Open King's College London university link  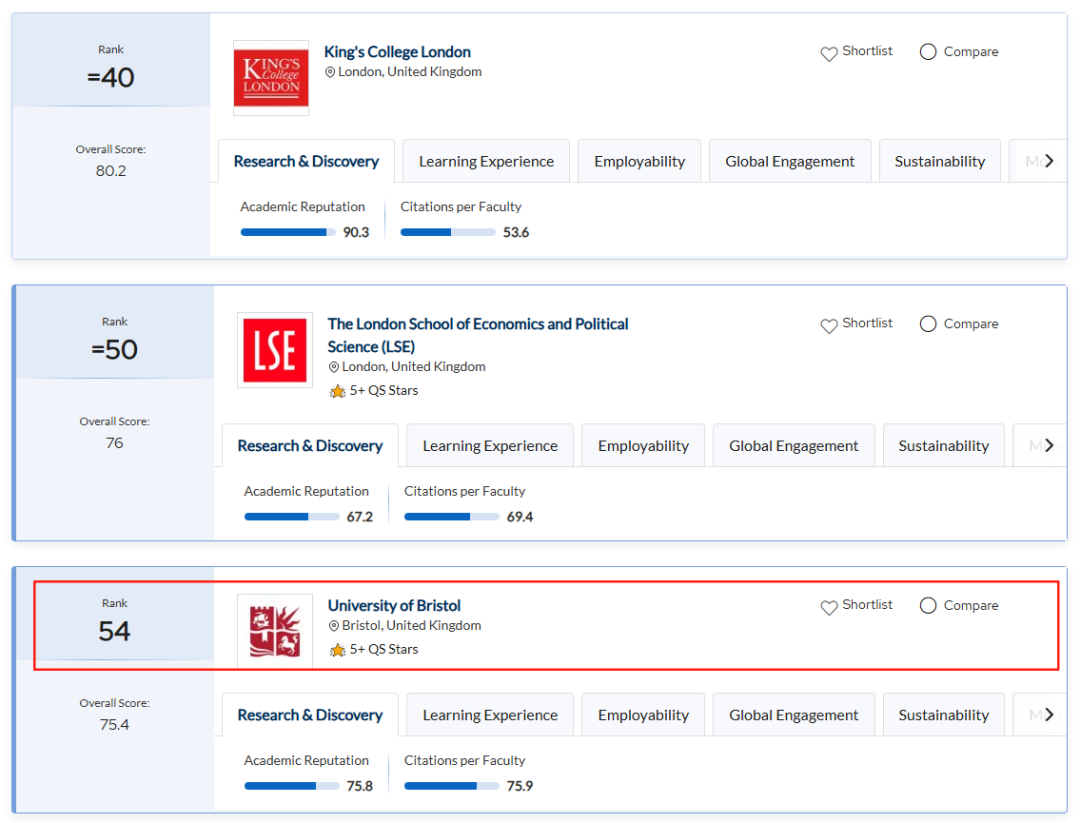[x=397, y=52]
